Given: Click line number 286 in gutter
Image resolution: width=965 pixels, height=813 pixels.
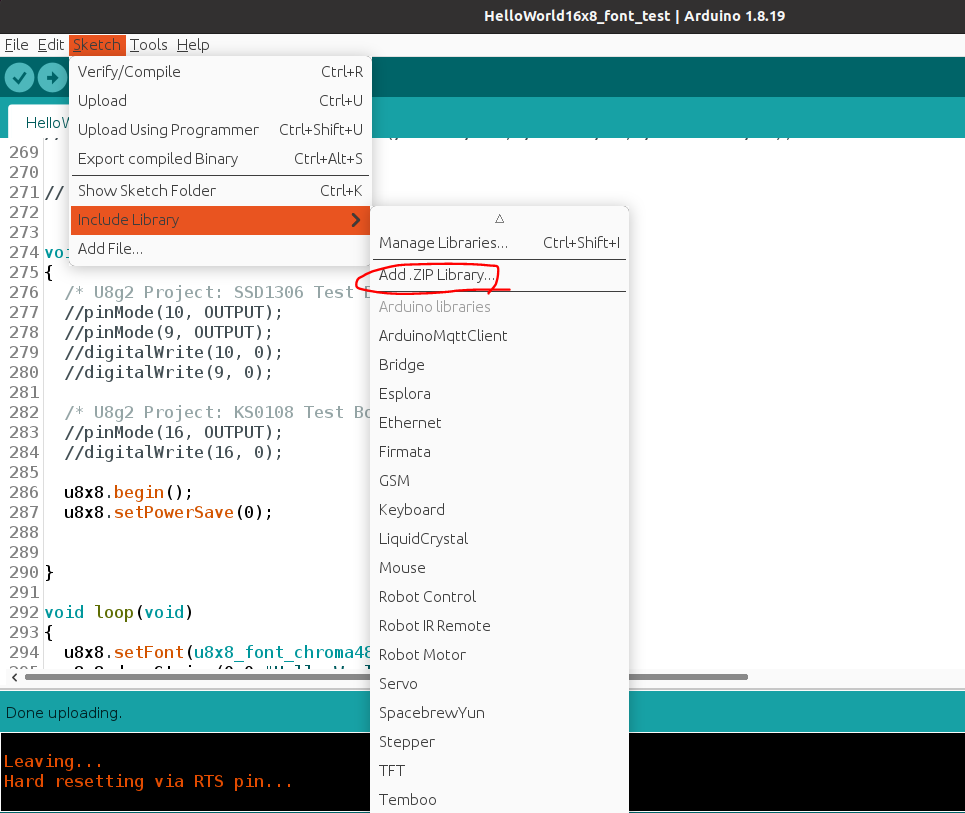Looking at the screenshot, I should [x=23, y=492].
